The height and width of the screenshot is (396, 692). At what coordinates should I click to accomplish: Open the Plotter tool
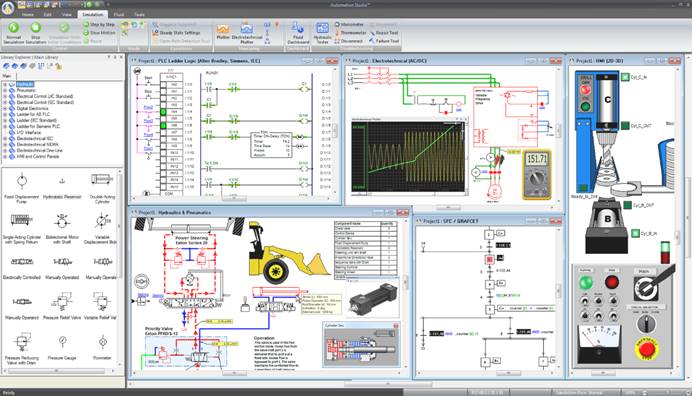223,33
